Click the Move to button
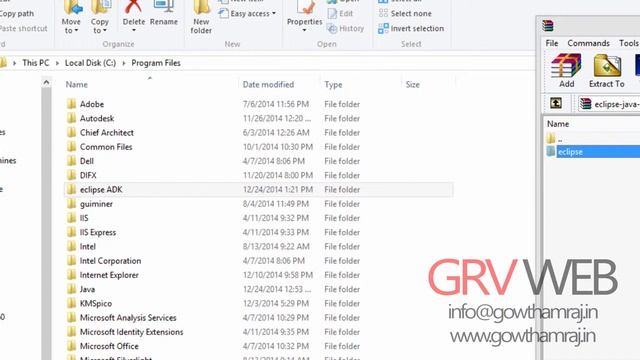Image resolution: width=640 pixels, height=360 pixels. (71, 17)
